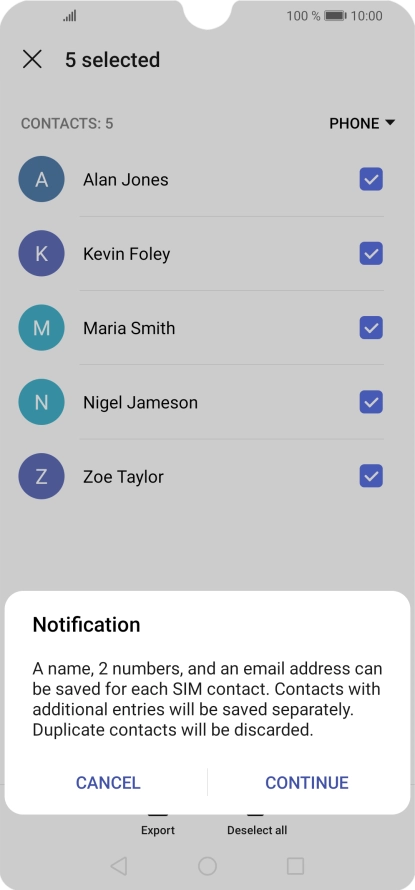Tap the Android back navigation icon

coord(118,866)
